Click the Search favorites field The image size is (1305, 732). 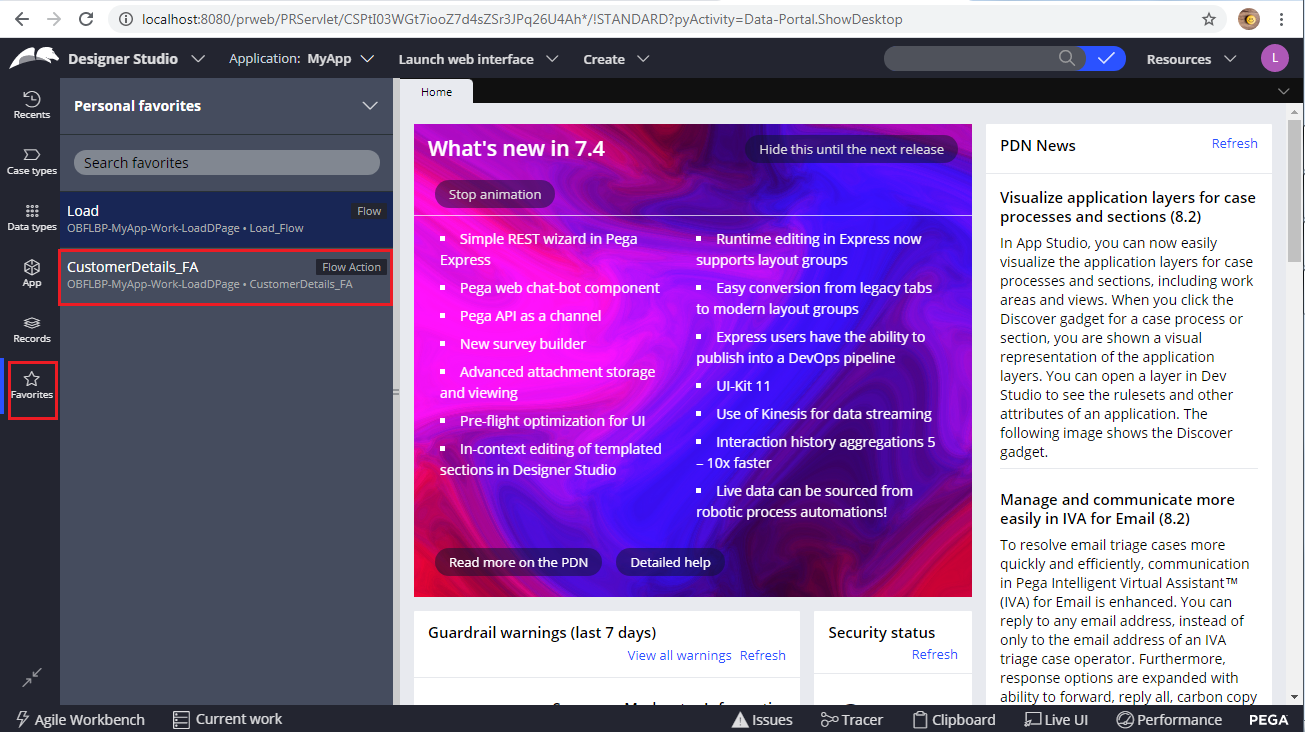[227, 162]
